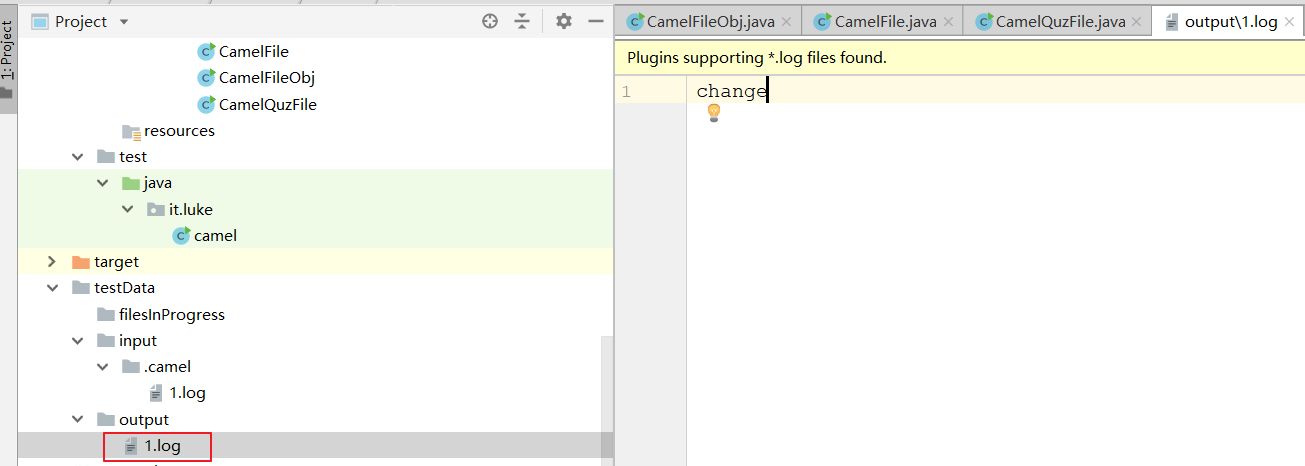The image size is (1305, 466).
Task: Select CamelQuzFile class in tree
Action: click(268, 104)
